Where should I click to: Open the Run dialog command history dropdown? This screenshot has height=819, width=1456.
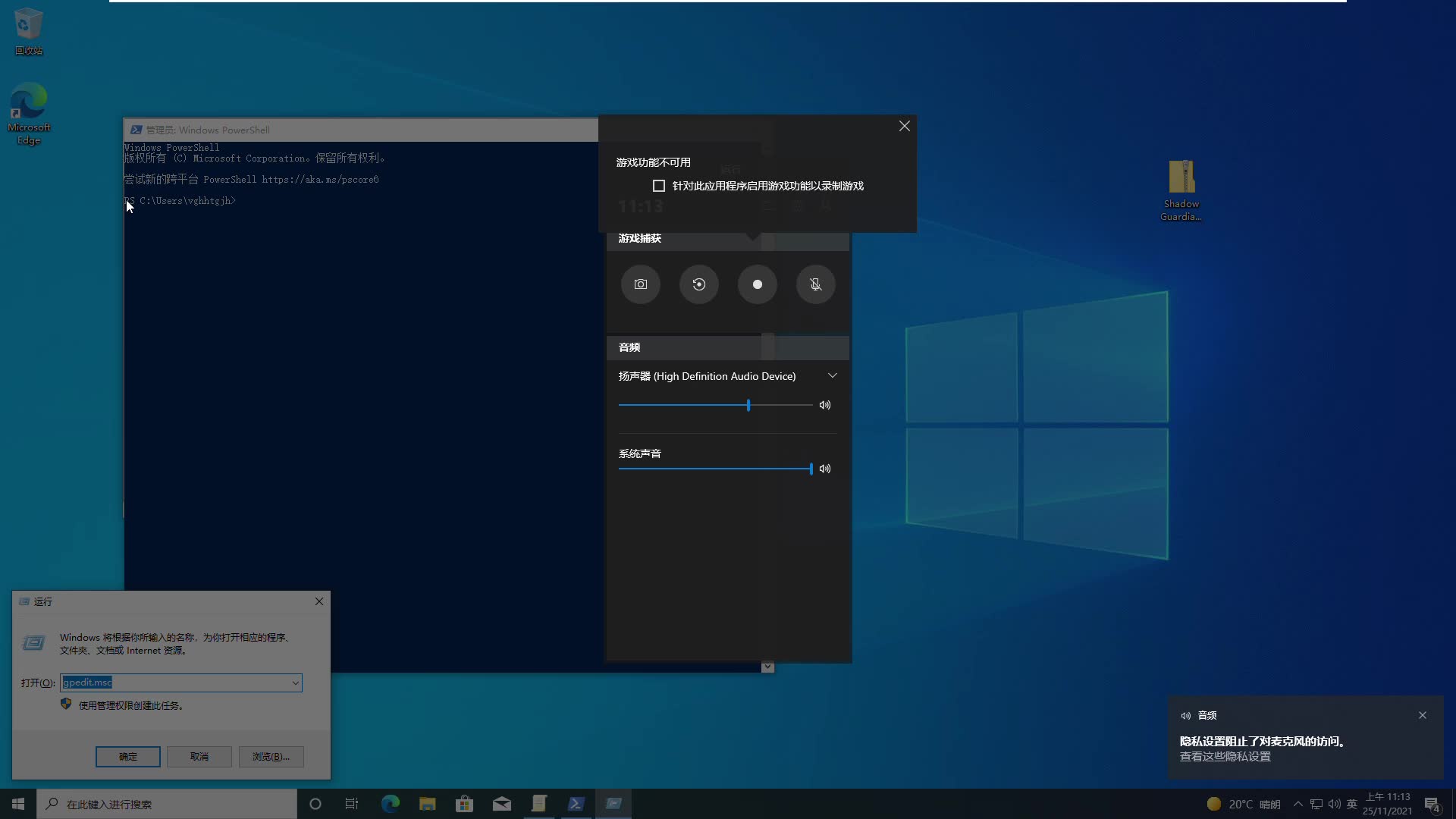coord(295,683)
